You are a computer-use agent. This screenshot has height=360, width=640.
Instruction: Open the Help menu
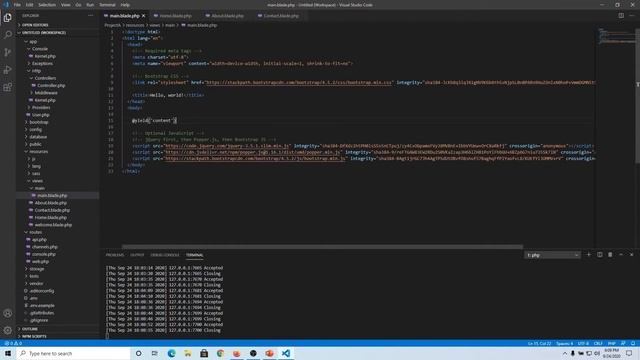click(125, 5)
